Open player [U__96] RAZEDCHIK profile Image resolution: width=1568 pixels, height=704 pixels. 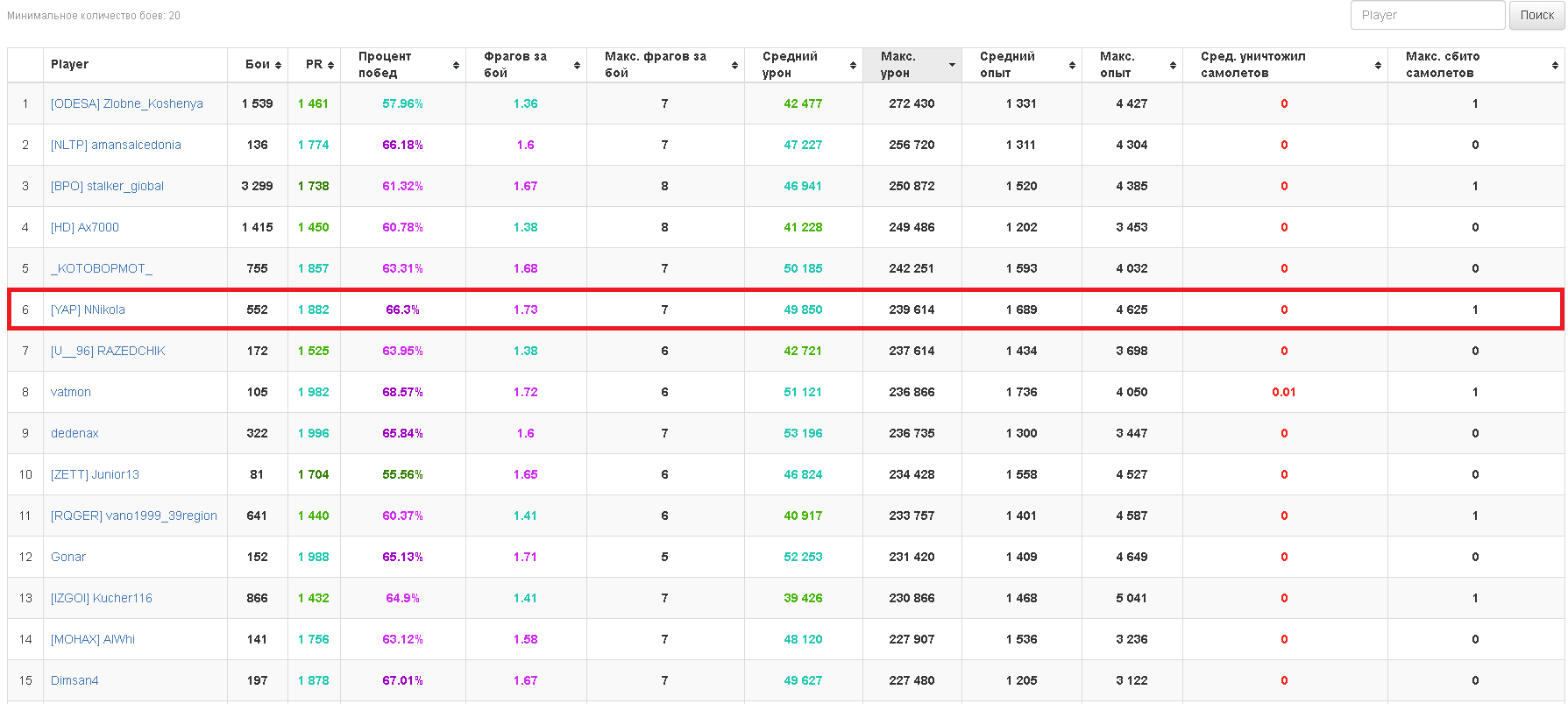(x=108, y=351)
